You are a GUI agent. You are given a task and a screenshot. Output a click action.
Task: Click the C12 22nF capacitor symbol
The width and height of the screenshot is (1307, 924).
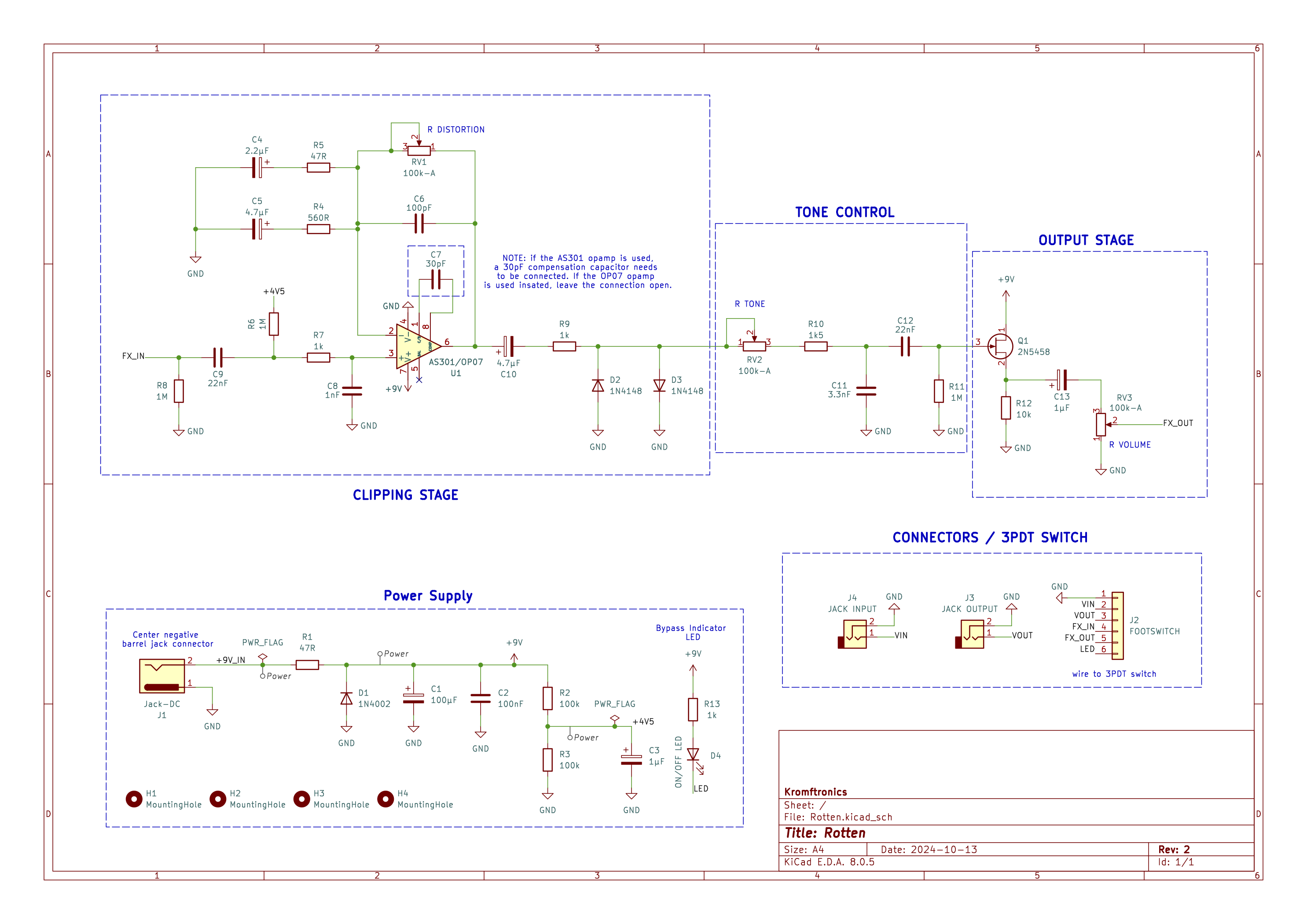tap(905, 346)
